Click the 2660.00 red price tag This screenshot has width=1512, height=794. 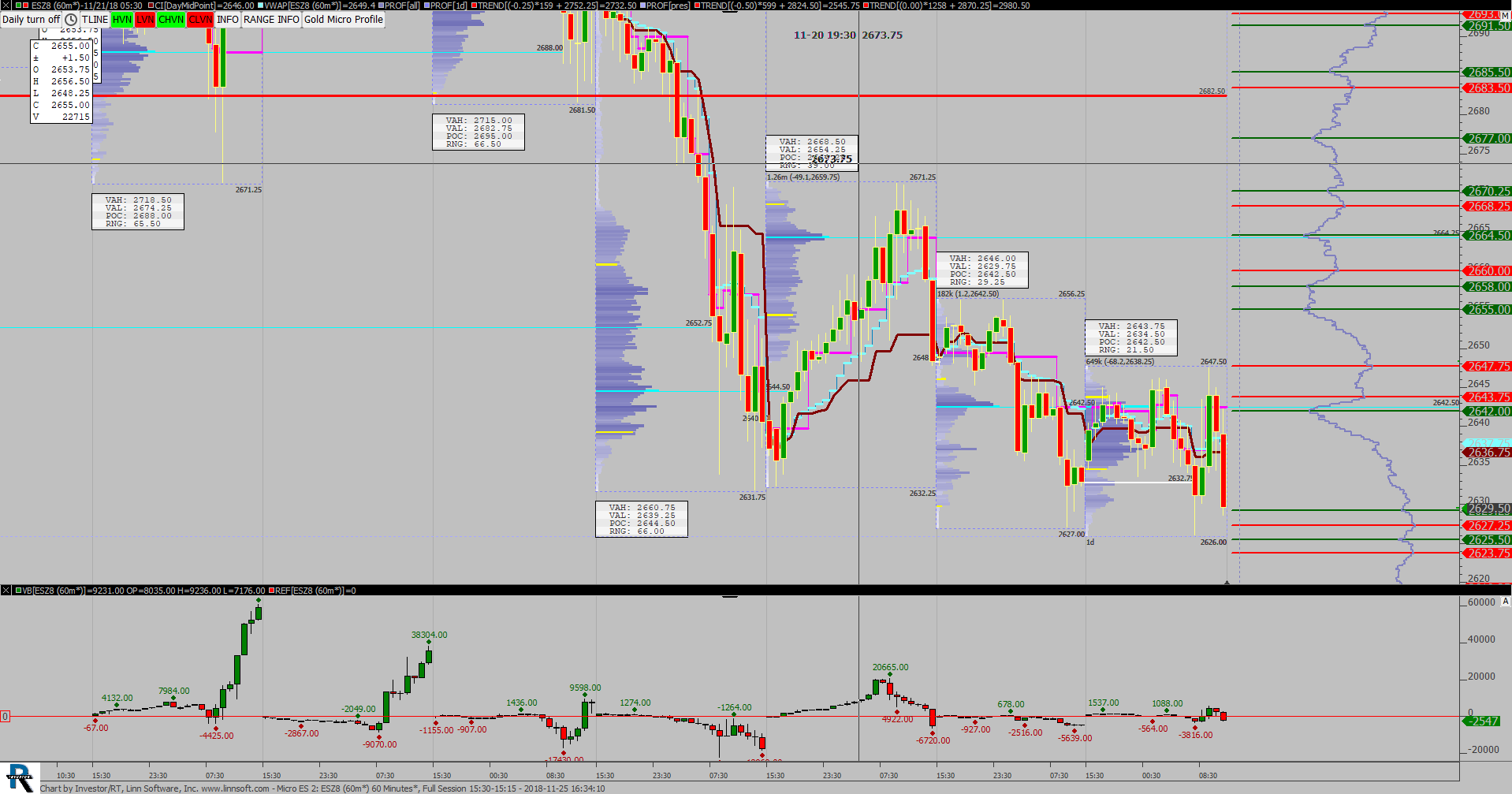coord(1487,271)
